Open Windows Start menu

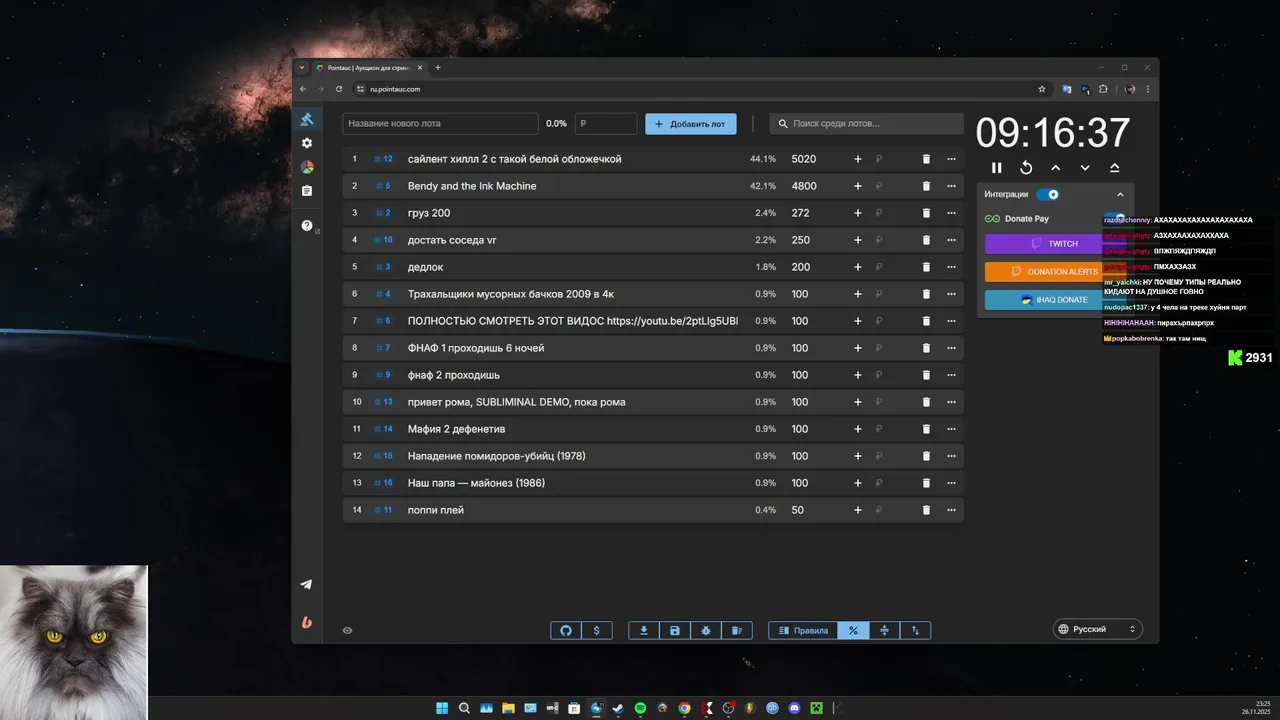tap(442, 708)
